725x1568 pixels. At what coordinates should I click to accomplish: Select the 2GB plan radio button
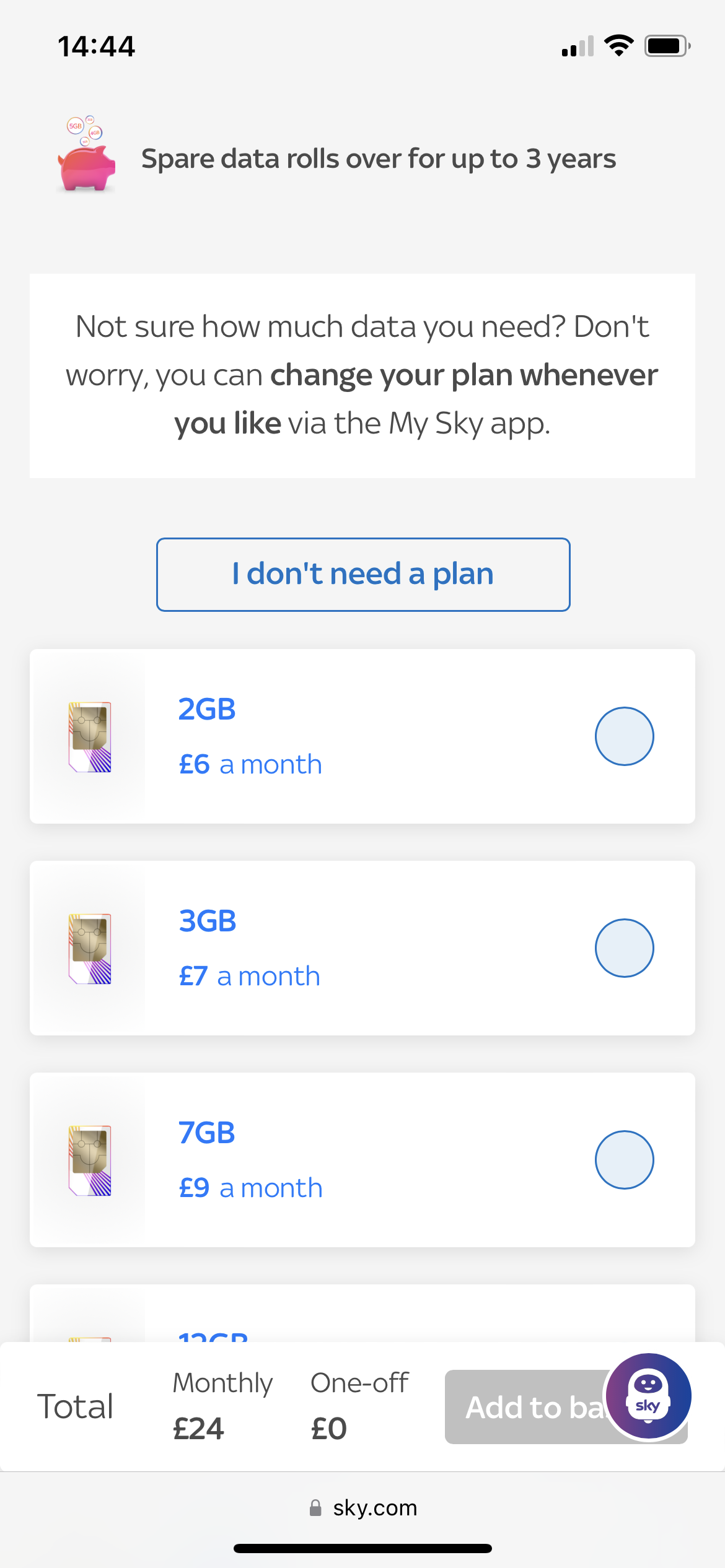pos(624,736)
